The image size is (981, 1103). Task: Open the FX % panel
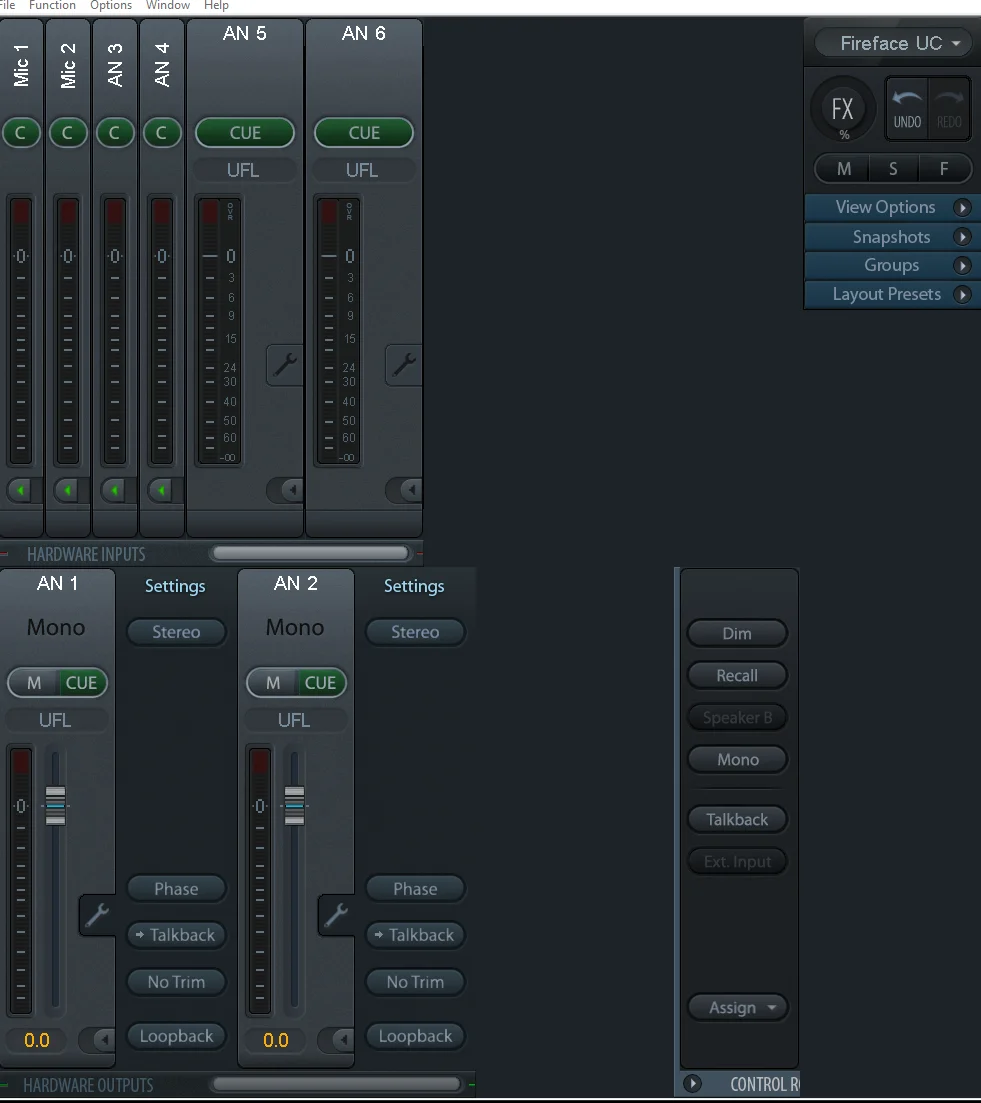[x=842, y=110]
